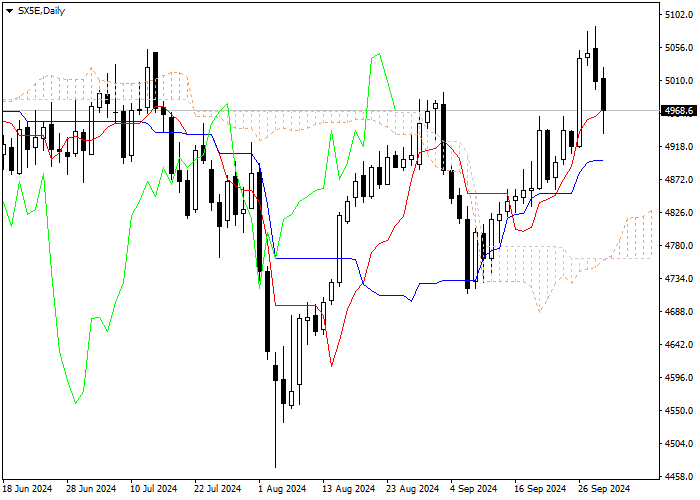Open the chart menu triangle beside SX5E
This screenshot has width=700, height=500.
(9, 11)
